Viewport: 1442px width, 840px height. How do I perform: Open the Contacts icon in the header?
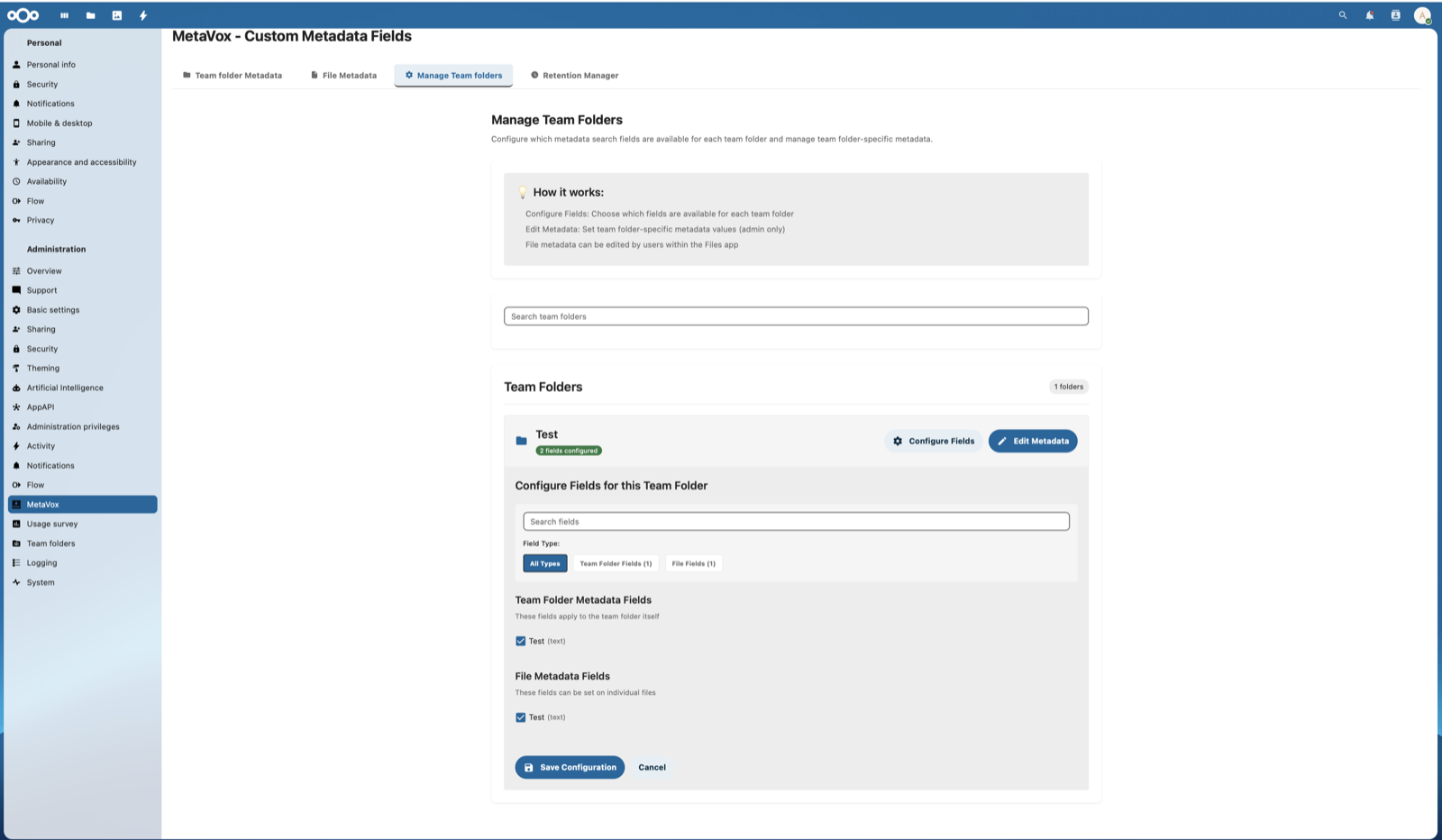(1396, 15)
